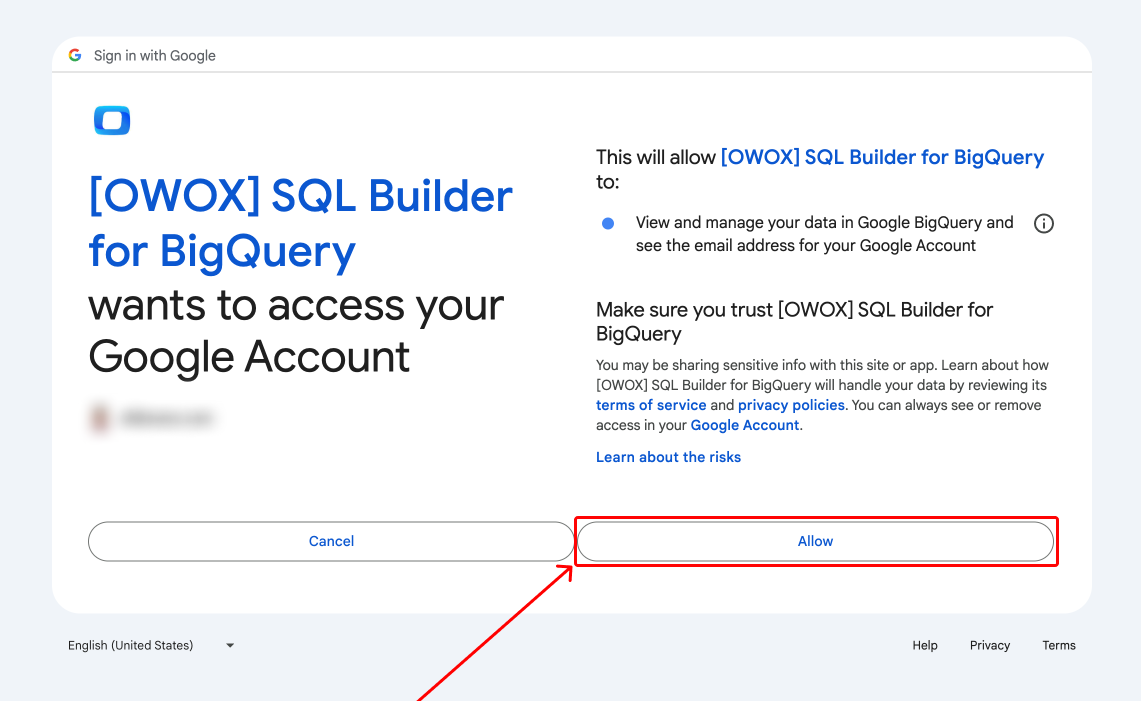Click the 'Sign in with Google' header text
This screenshot has width=1141, height=701.
tap(154, 55)
